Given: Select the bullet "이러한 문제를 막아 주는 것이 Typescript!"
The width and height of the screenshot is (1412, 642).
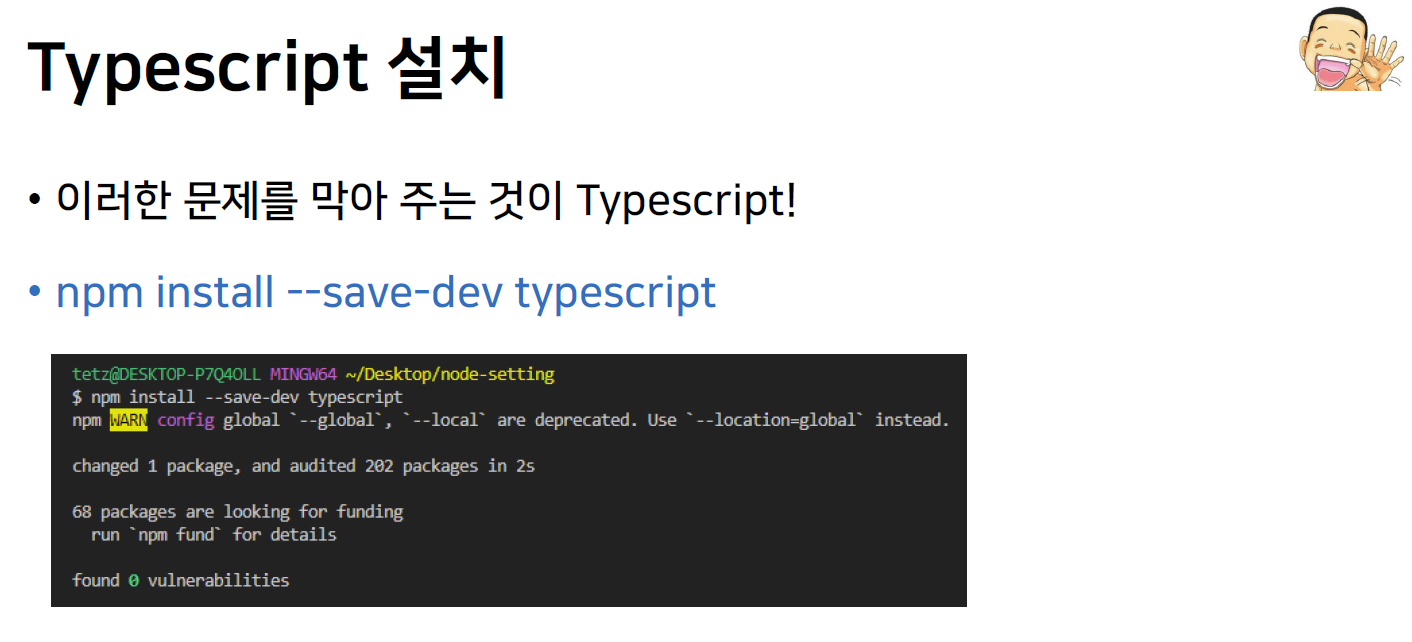Looking at the screenshot, I should pyautogui.click(x=426, y=201).
